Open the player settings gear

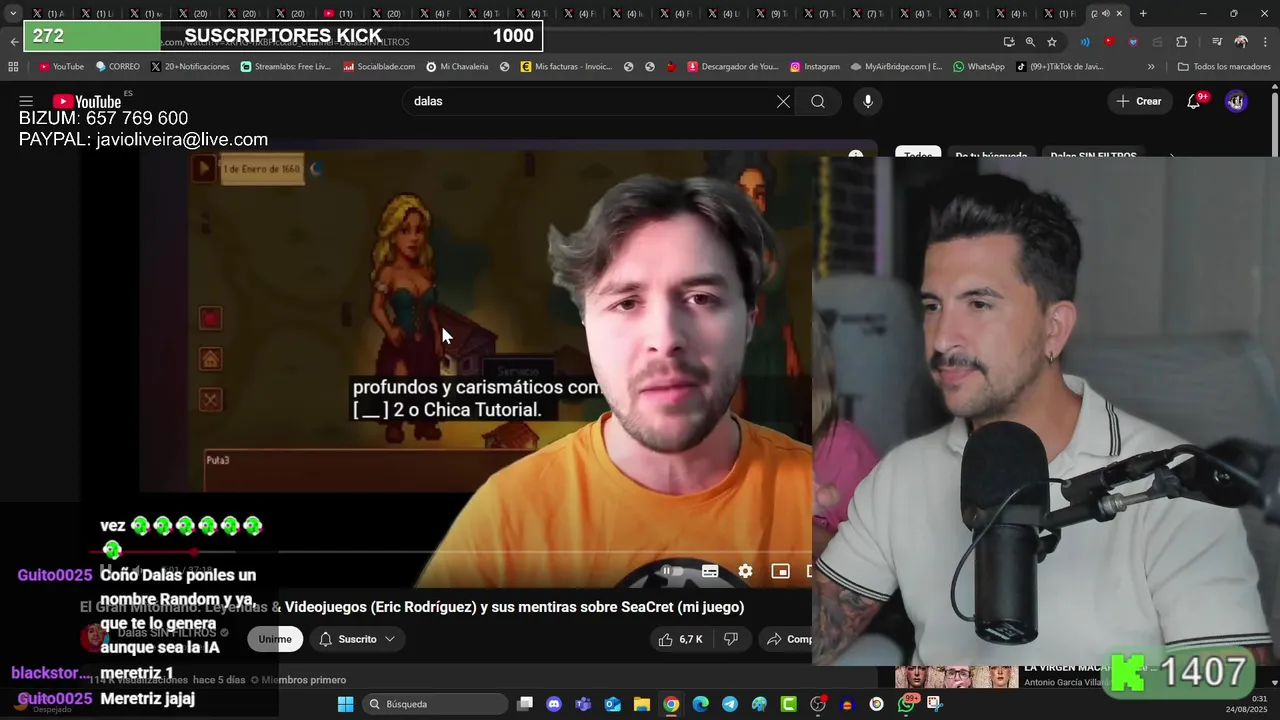click(745, 571)
